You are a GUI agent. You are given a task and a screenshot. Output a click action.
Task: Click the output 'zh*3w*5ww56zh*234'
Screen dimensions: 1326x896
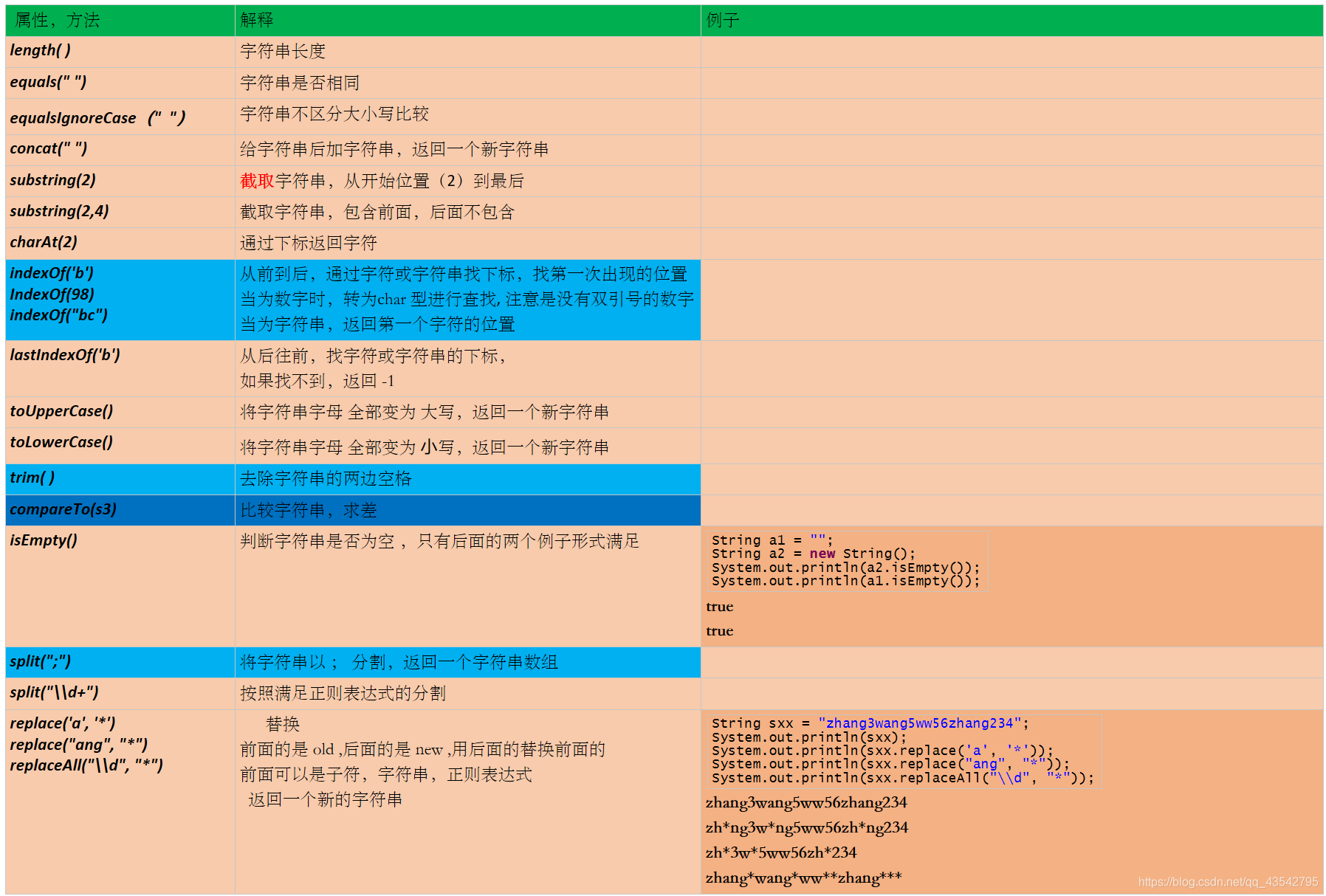[x=781, y=852]
